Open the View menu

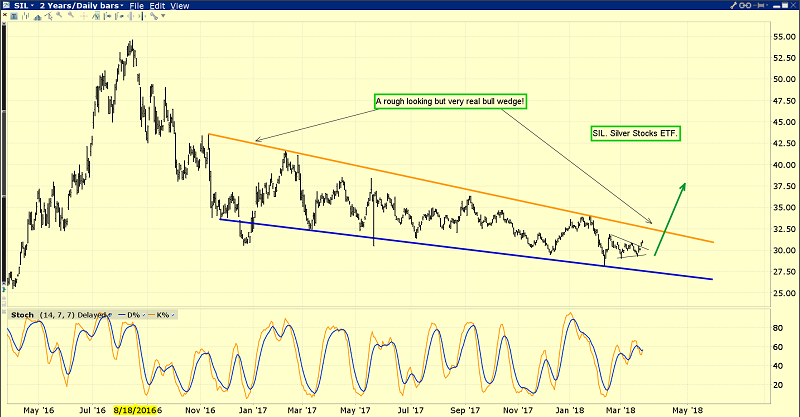[182, 6]
